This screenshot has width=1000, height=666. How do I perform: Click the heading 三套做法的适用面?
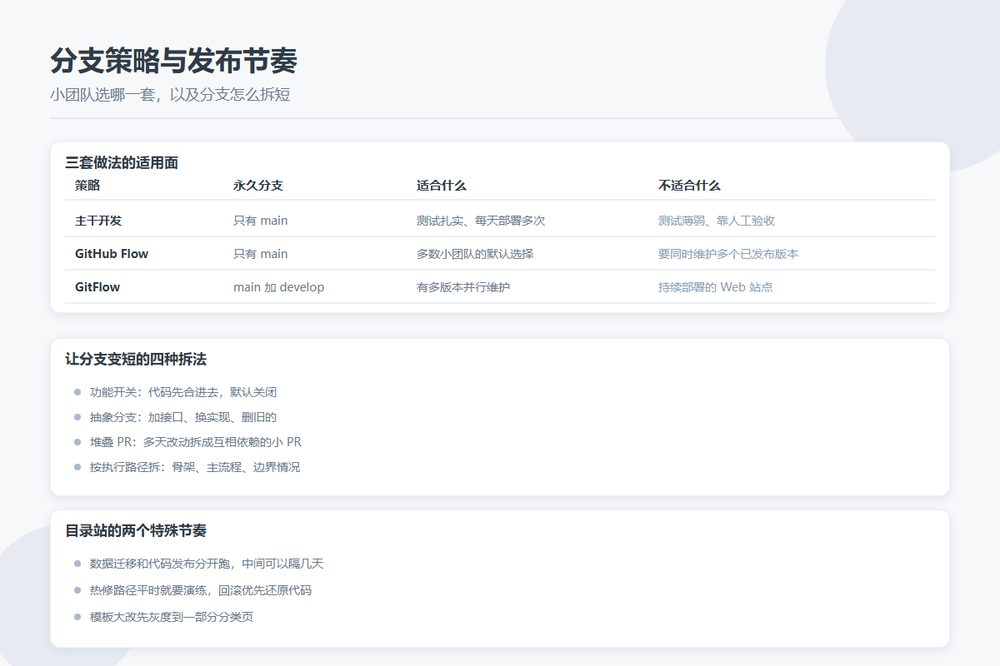121,163
